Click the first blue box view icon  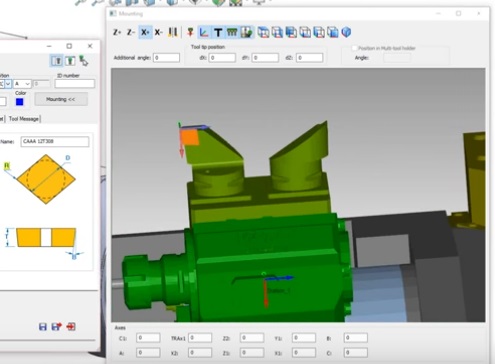click(263, 32)
